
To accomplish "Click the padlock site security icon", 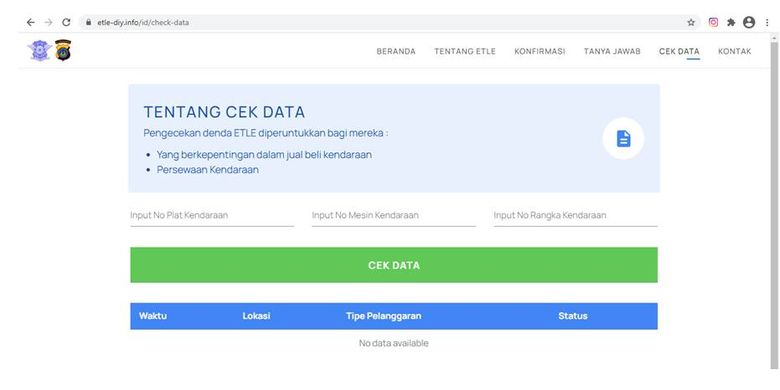I will click(x=89, y=22).
